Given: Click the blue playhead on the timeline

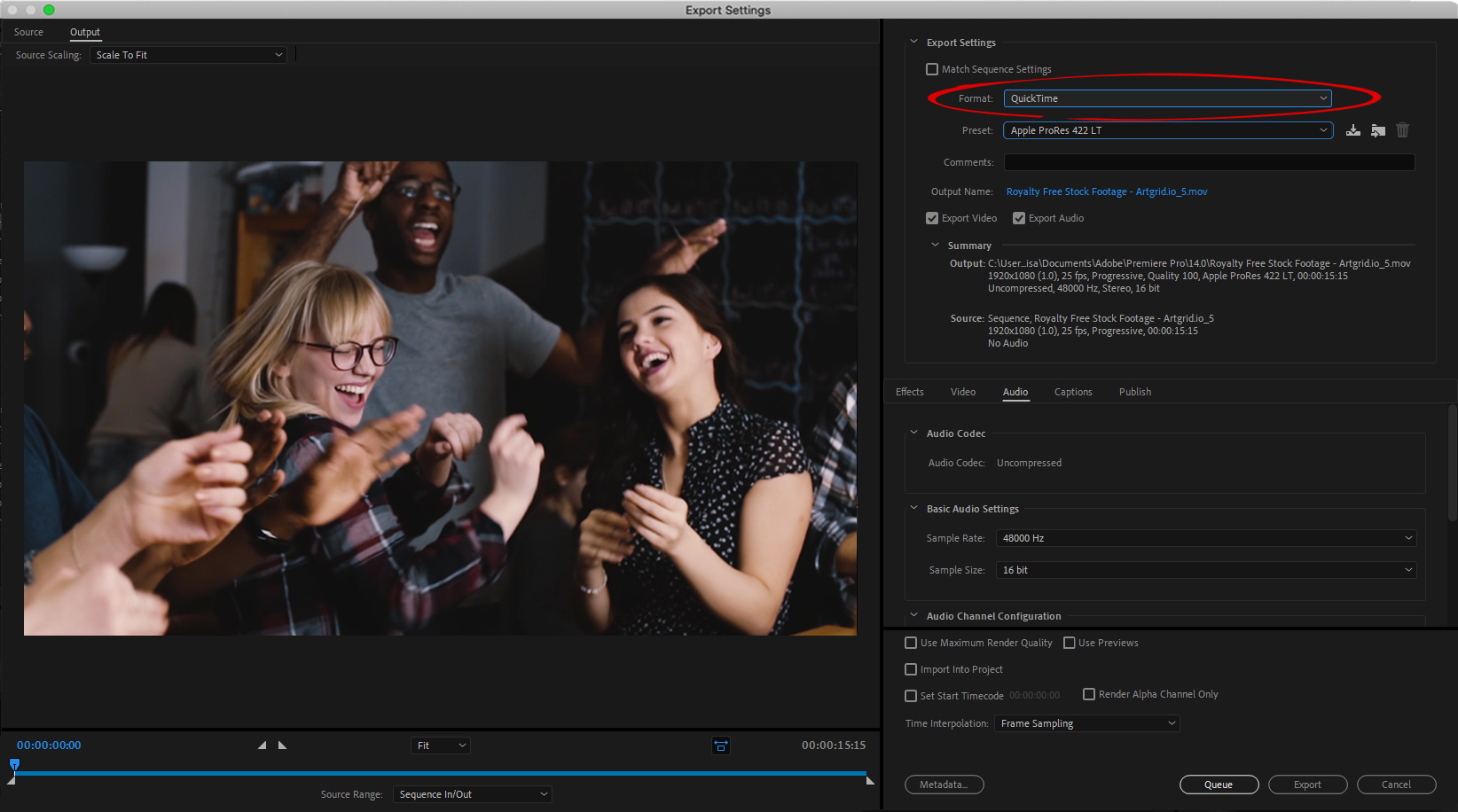Looking at the screenshot, I should point(14,764).
